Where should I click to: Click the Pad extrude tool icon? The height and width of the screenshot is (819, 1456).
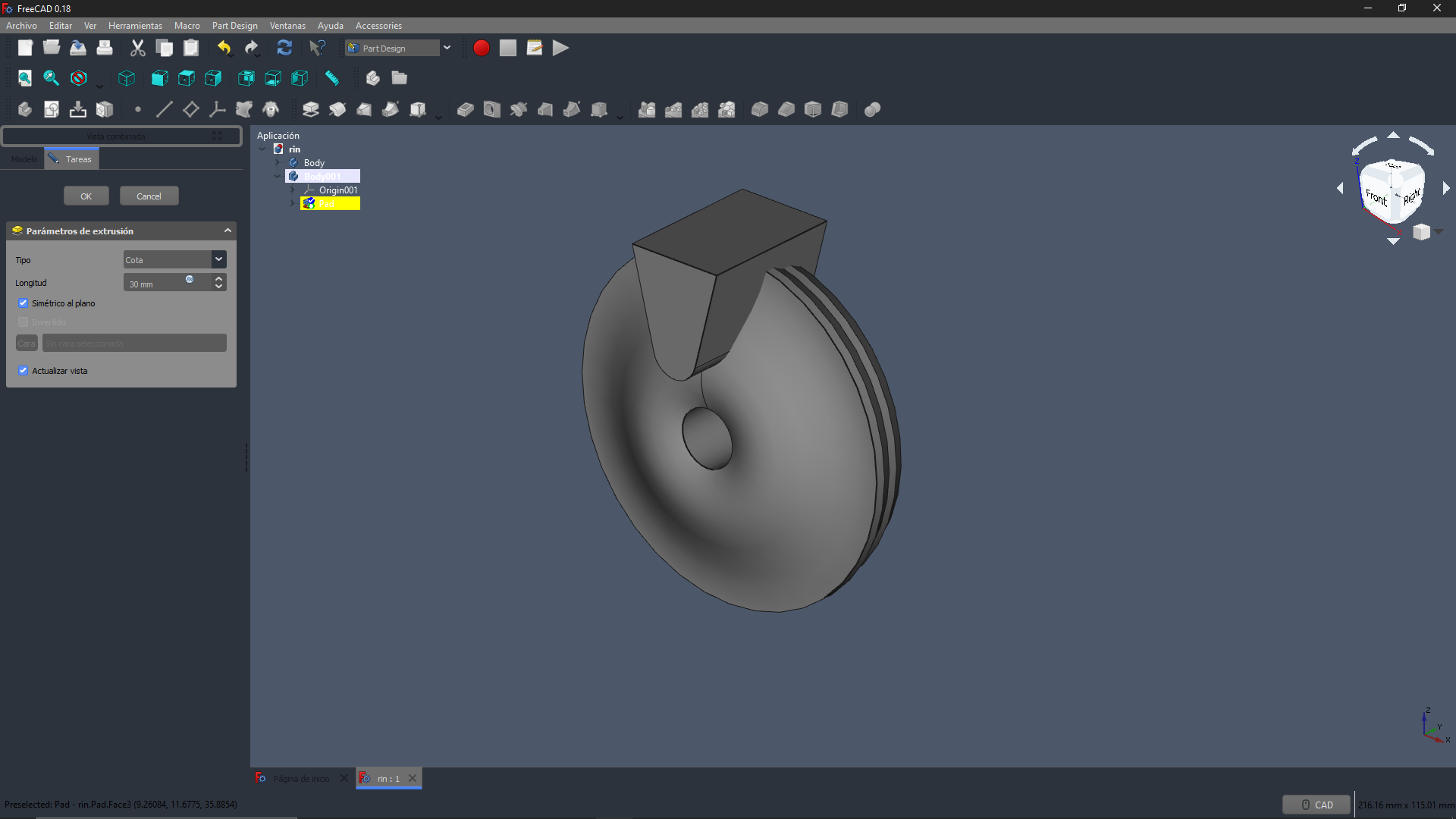click(x=310, y=109)
